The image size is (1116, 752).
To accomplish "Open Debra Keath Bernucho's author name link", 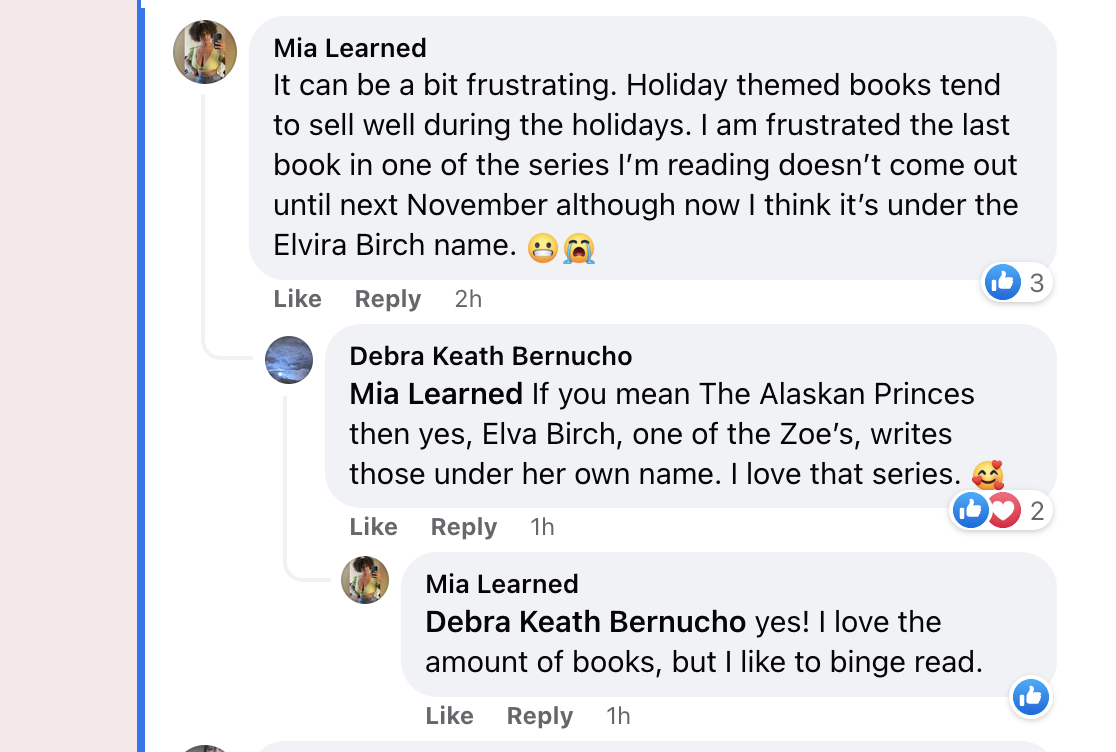I will coord(490,356).
